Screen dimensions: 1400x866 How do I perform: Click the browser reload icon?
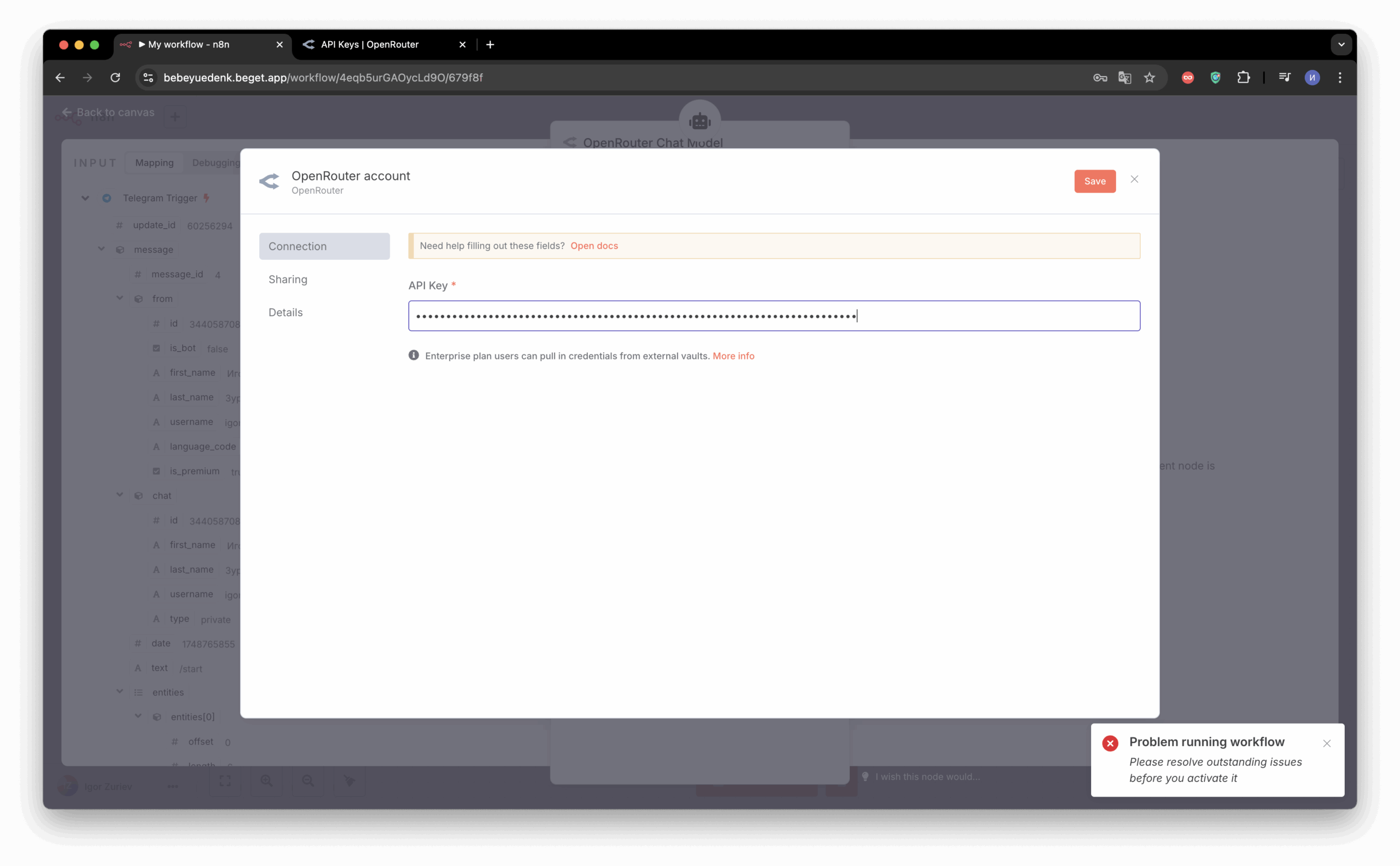click(115, 77)
